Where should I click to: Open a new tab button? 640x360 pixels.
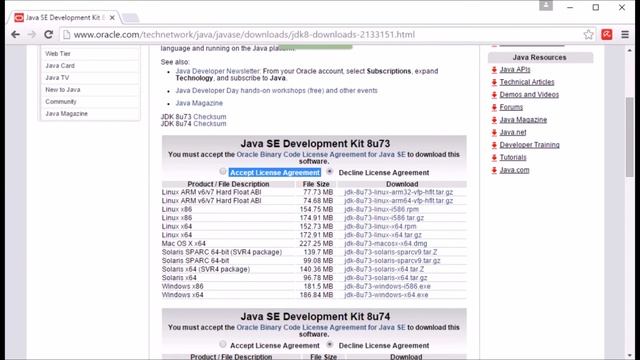pyautogui.click(x=131, y=18)
